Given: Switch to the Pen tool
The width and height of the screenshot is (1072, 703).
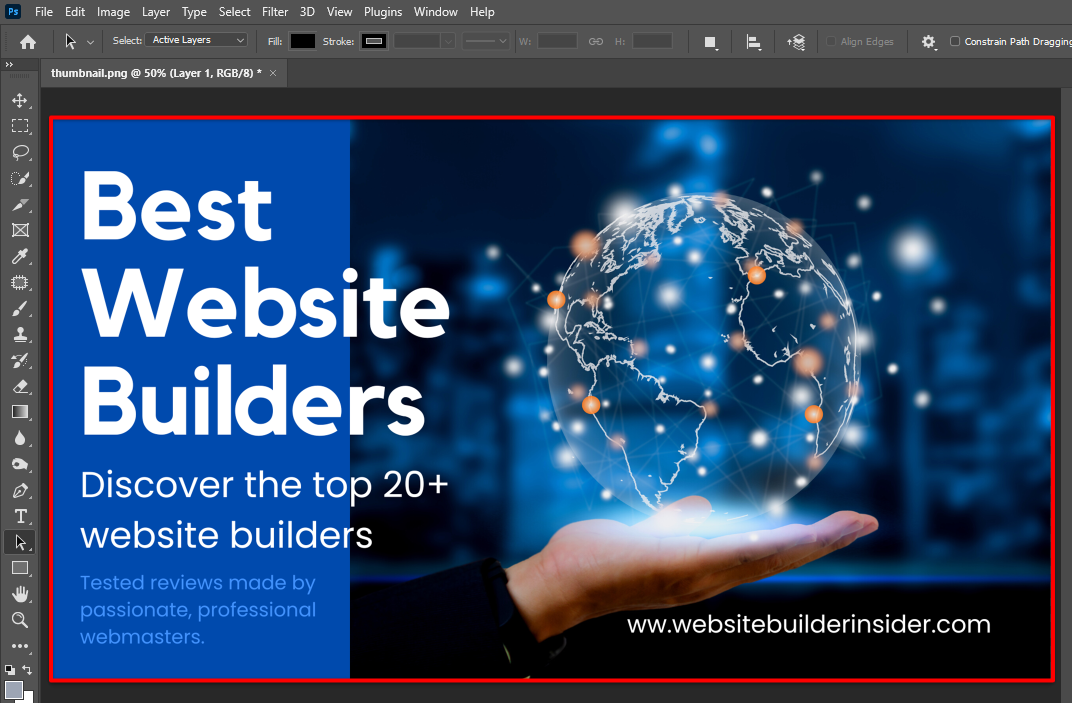Looking at the screenshot, I should pos(20,491).
